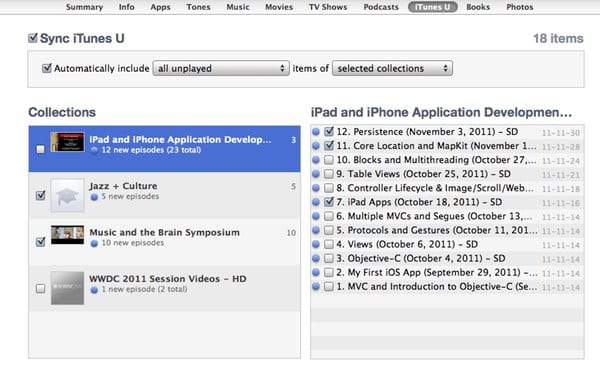Image resolution: width=600 pixels, height=372 pixels.
Task: Click the WWDC 2011 Session Videos thumbnail
Action: tap(67, 288)
